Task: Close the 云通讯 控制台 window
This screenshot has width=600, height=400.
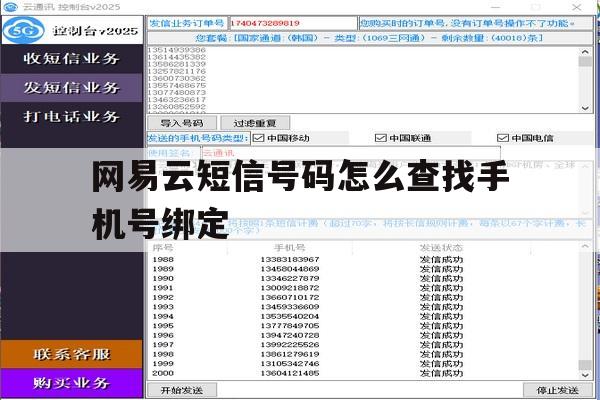Action: pyautogui.click(x=577, y=7)
